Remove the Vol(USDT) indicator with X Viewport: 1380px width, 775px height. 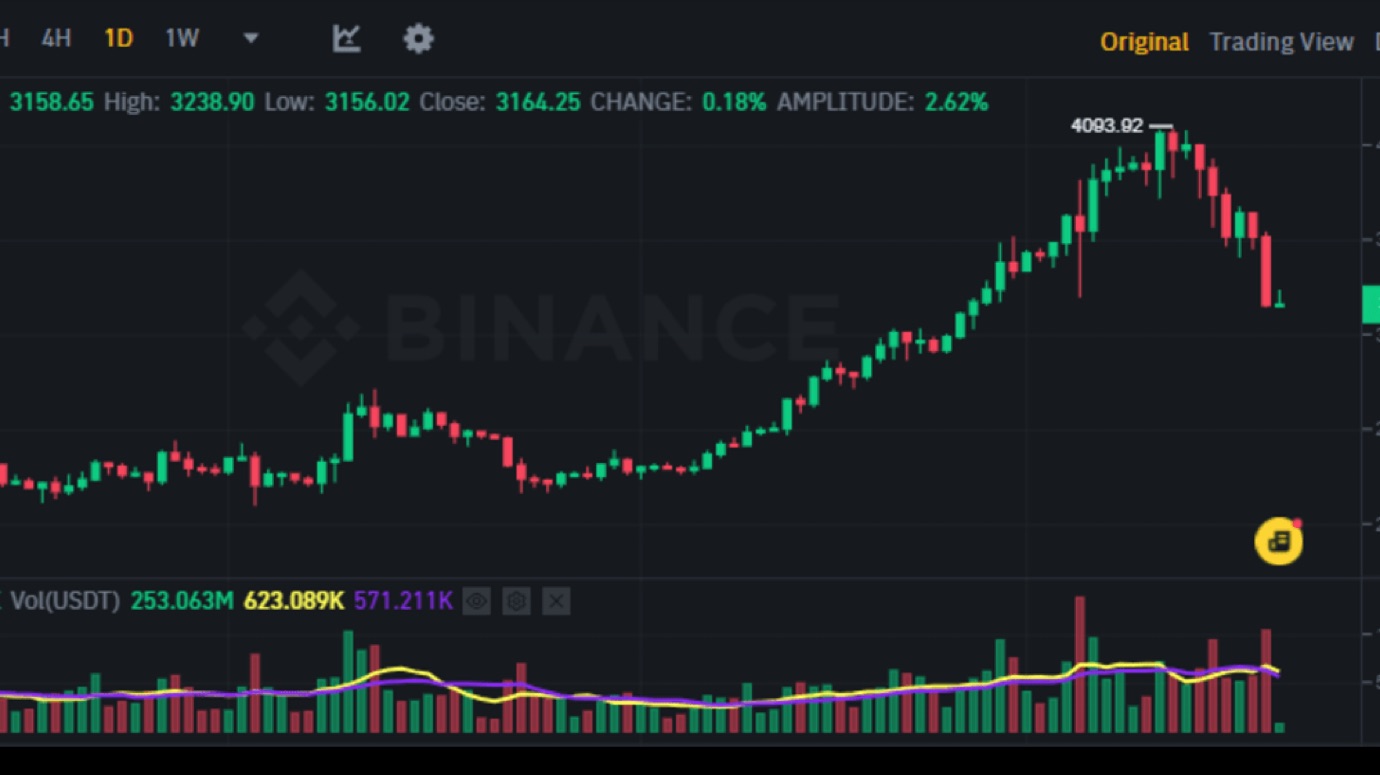556,601
